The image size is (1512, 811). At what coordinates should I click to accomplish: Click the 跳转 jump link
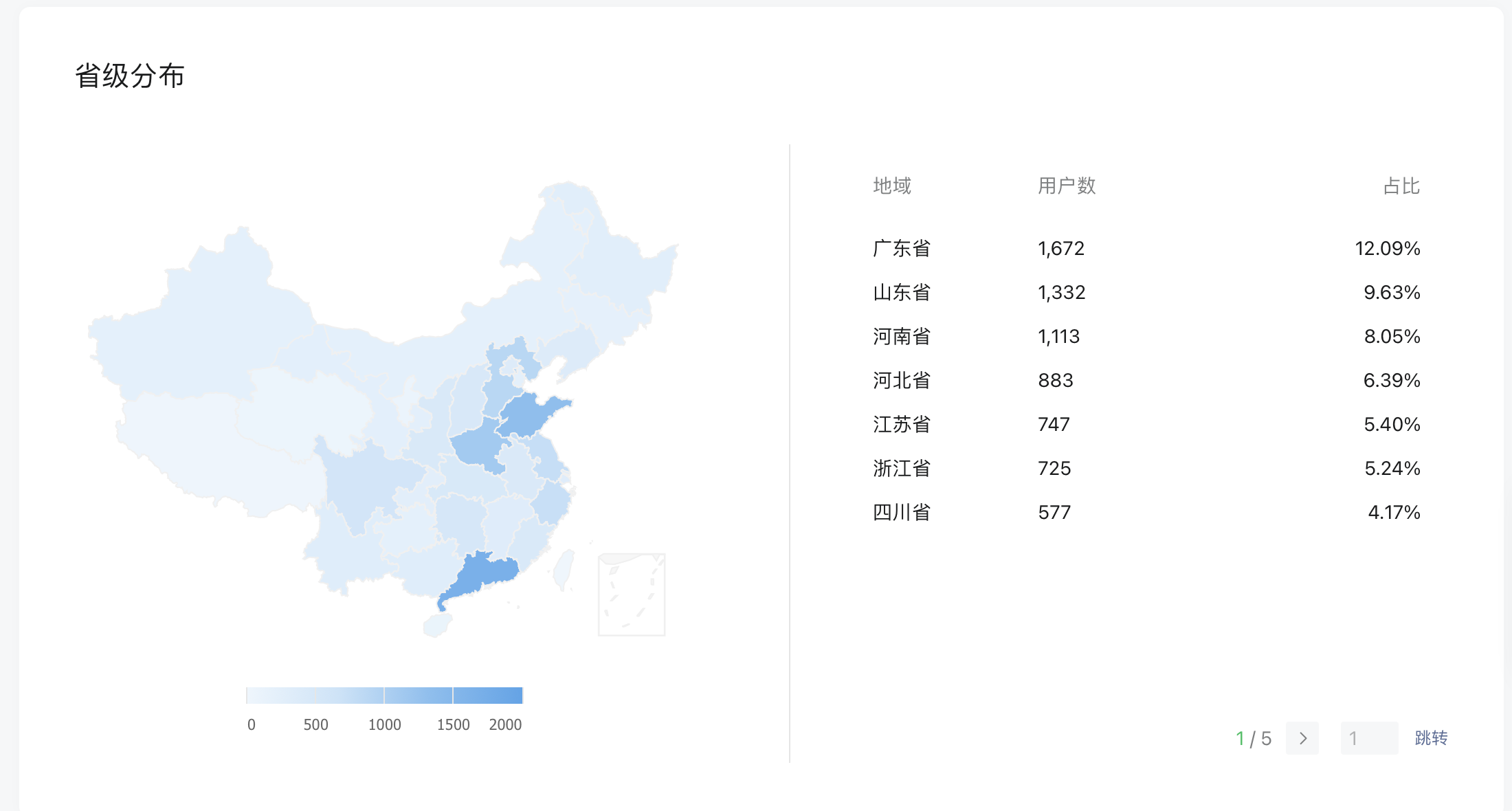coord(1431,738)
